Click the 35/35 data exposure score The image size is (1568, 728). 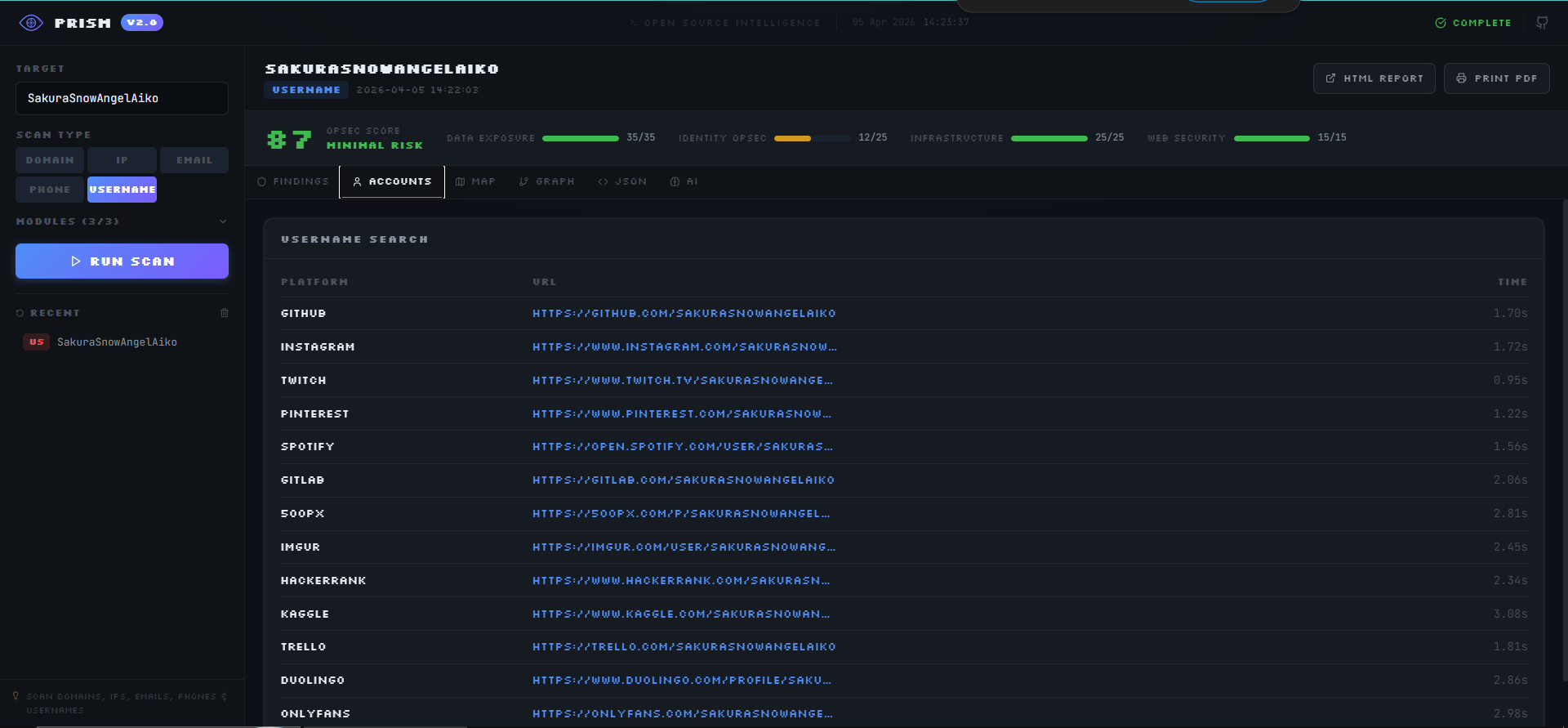tap(641, 138)
